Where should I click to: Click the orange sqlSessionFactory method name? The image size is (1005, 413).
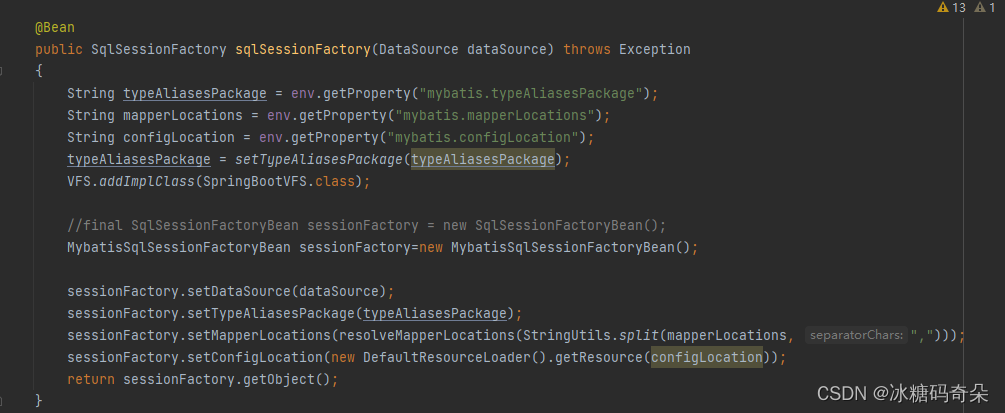303,49
